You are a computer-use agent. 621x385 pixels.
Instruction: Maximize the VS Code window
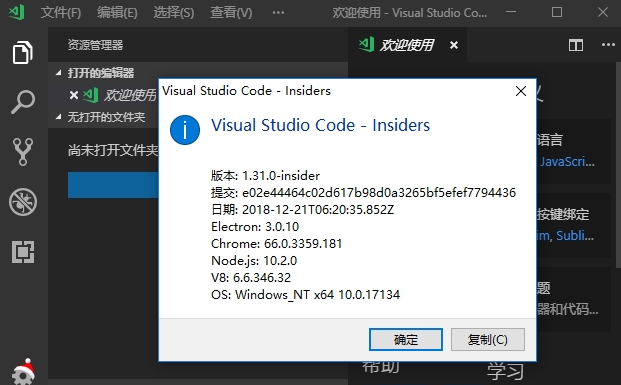[557, 12]
